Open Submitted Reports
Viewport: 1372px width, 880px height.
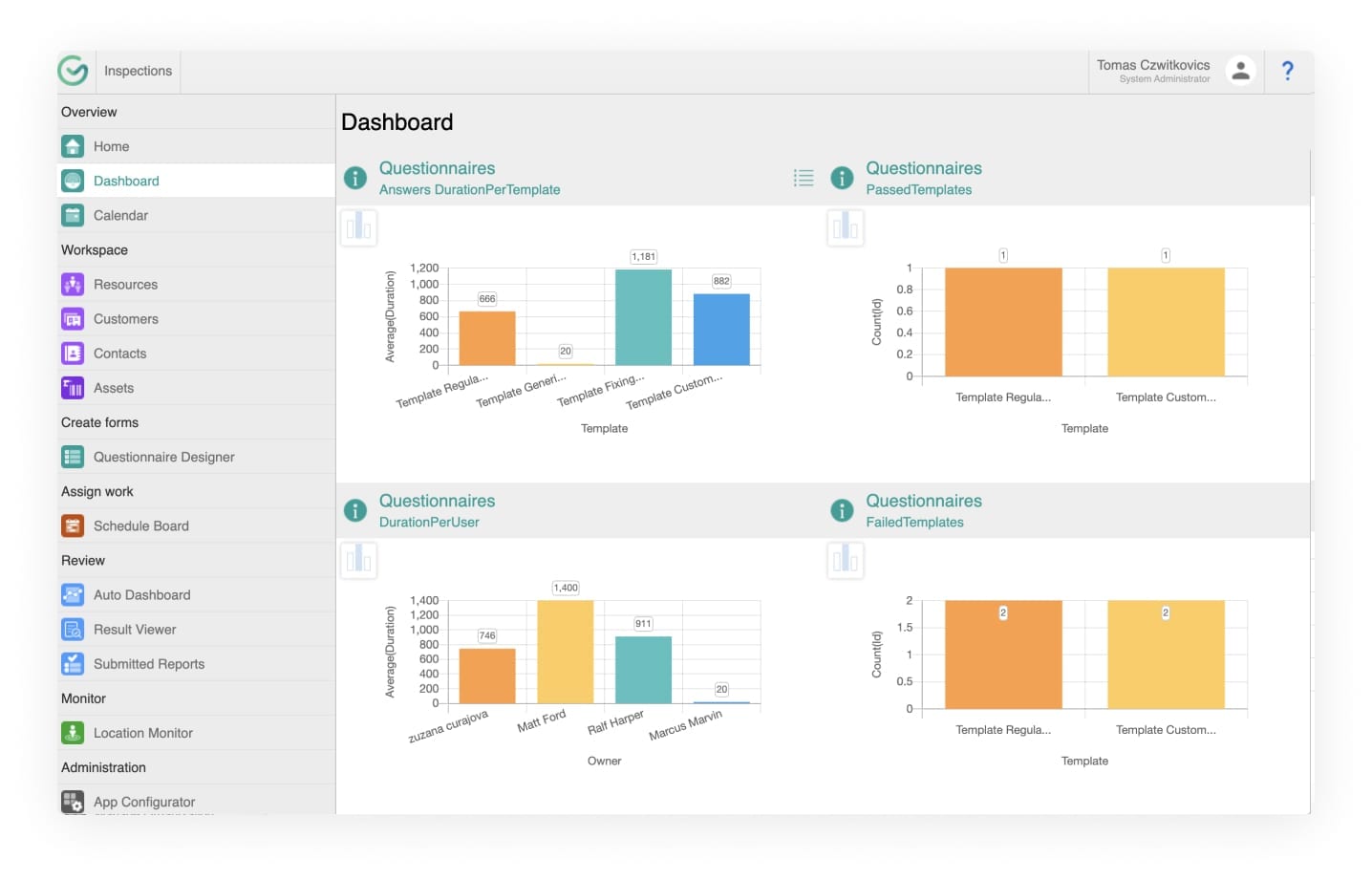pyautogui.click(x=196, y=663)
